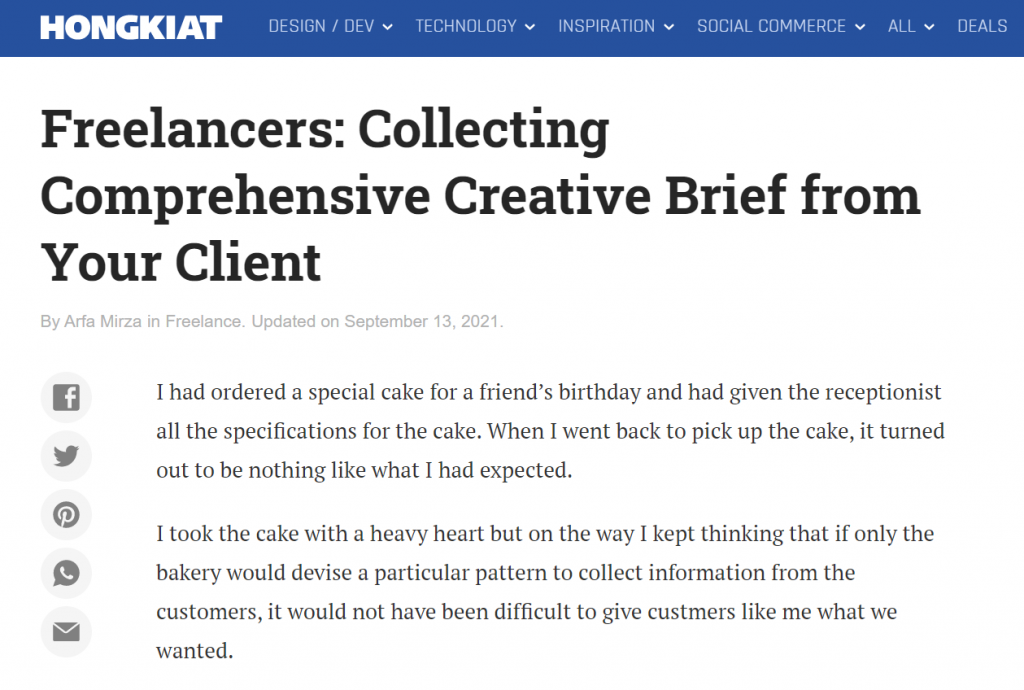Send the article by email icon
The width and height of the screenshot is (1024, 690).
point(66,631)
